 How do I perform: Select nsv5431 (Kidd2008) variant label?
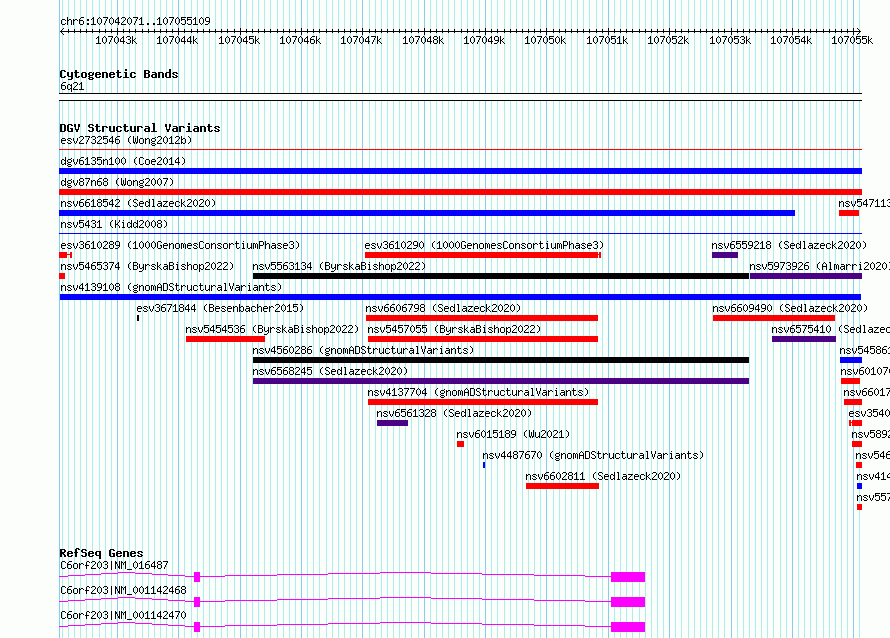(x=114, y=224)
